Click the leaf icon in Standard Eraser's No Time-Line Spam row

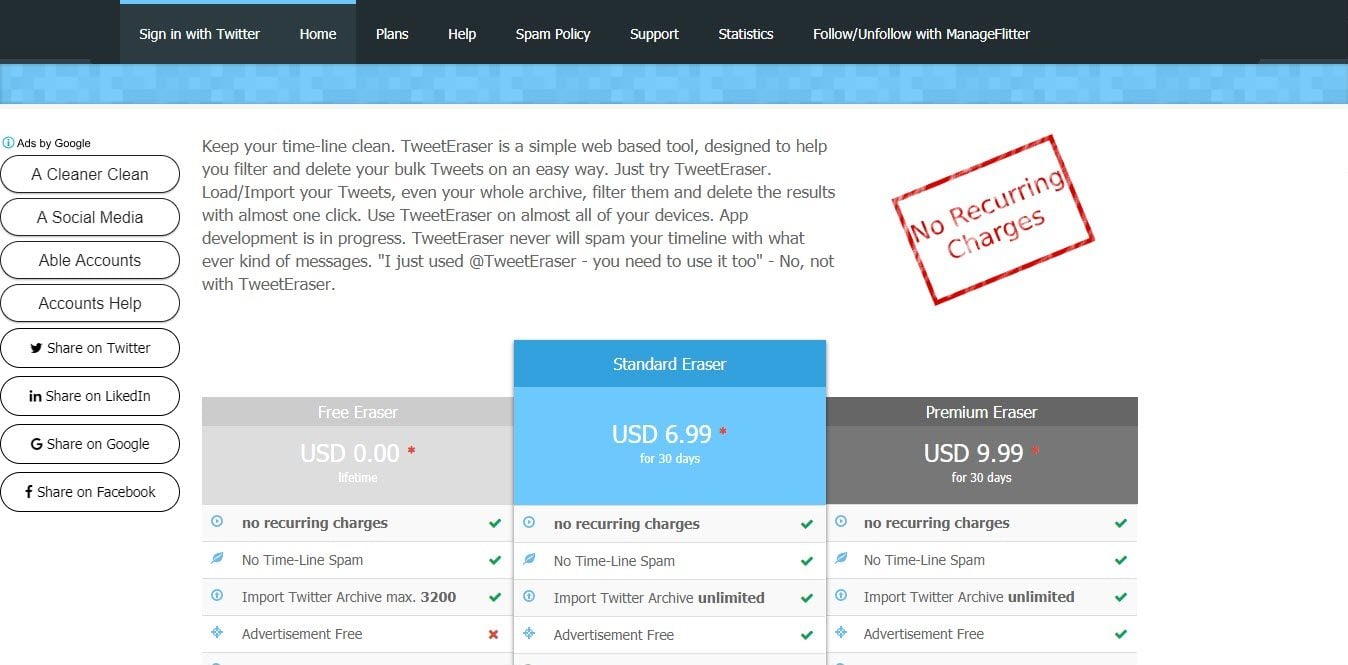[529, 560]
